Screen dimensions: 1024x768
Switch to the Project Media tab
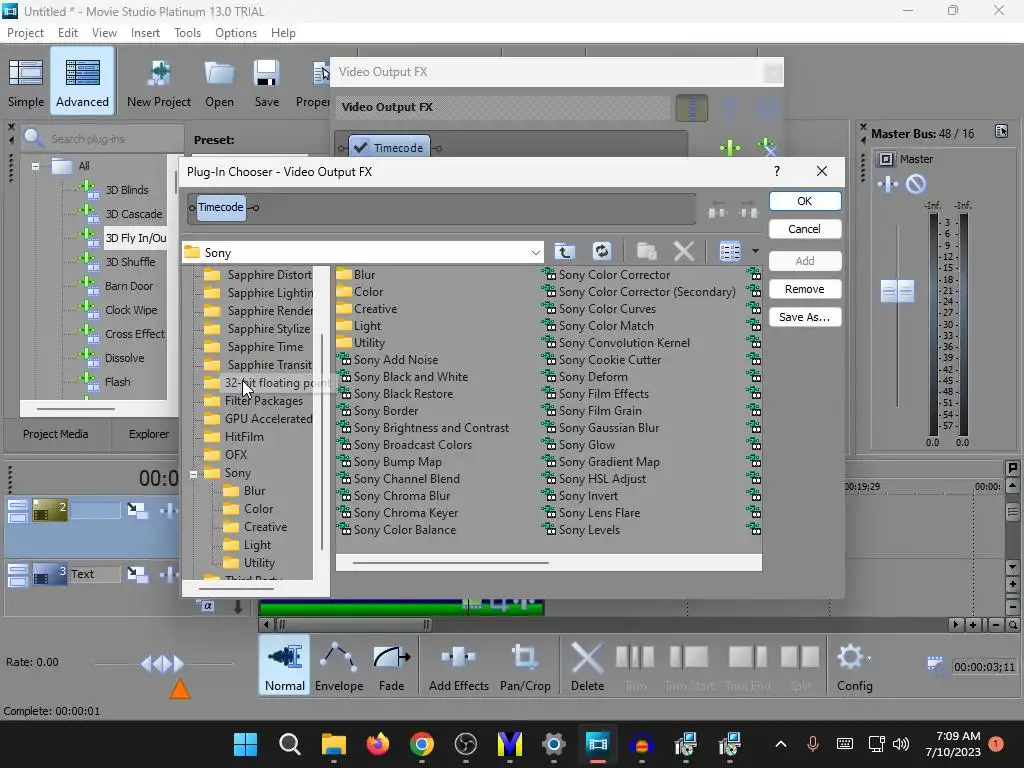tap(56, 434)
